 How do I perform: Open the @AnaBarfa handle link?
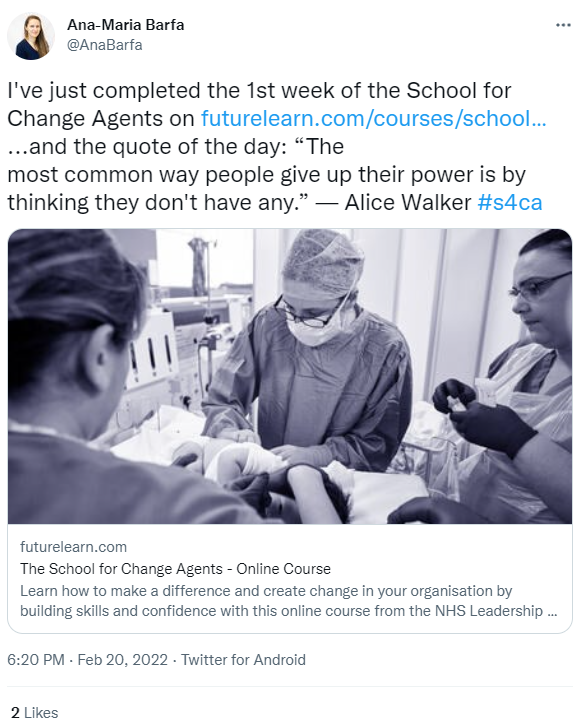(x=105, y=45)
